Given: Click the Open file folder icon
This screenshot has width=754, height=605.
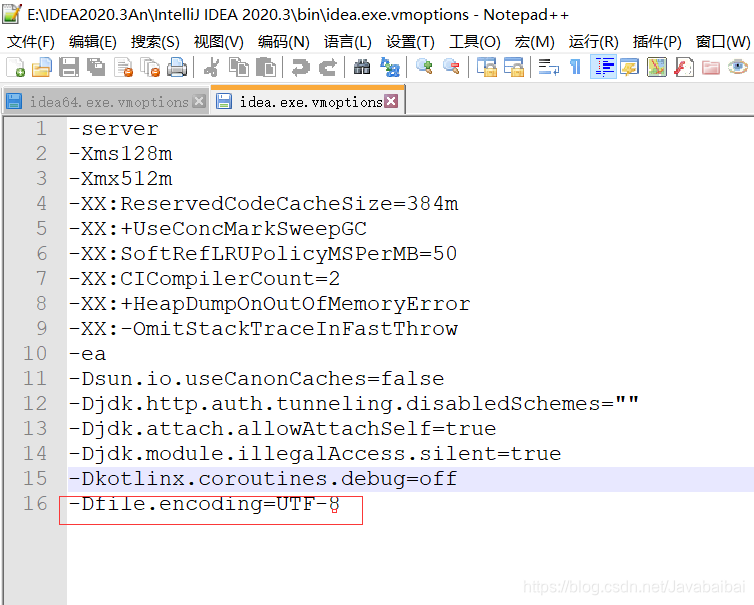Looking at the screenshot, I should [42, 67].
